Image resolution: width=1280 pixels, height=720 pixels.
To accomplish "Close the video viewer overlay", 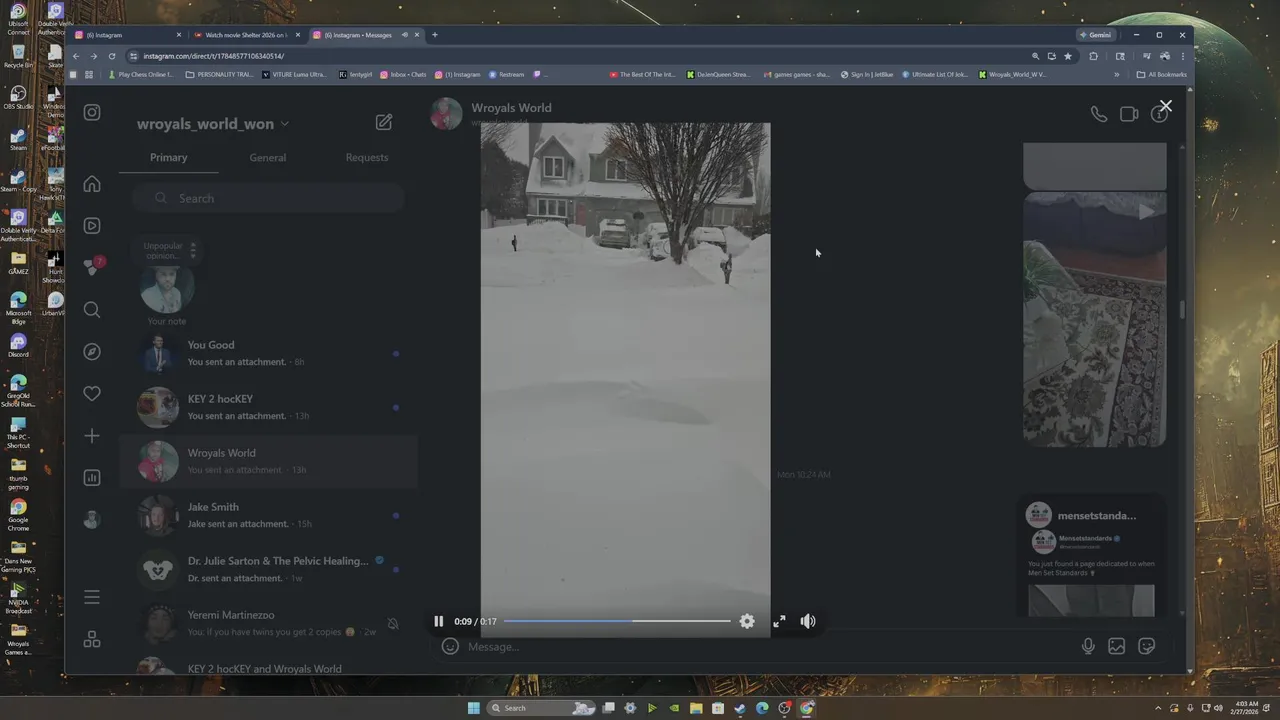I will coord(1165,106).
